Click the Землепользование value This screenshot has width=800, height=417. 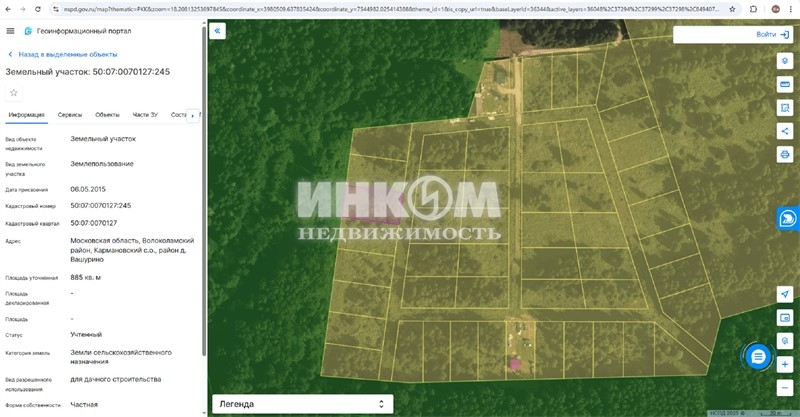[102, 164]
